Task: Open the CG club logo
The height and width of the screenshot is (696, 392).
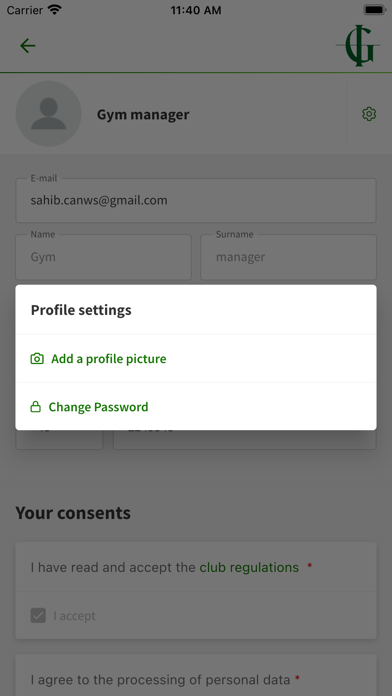Action: click(x=358, y=46)
